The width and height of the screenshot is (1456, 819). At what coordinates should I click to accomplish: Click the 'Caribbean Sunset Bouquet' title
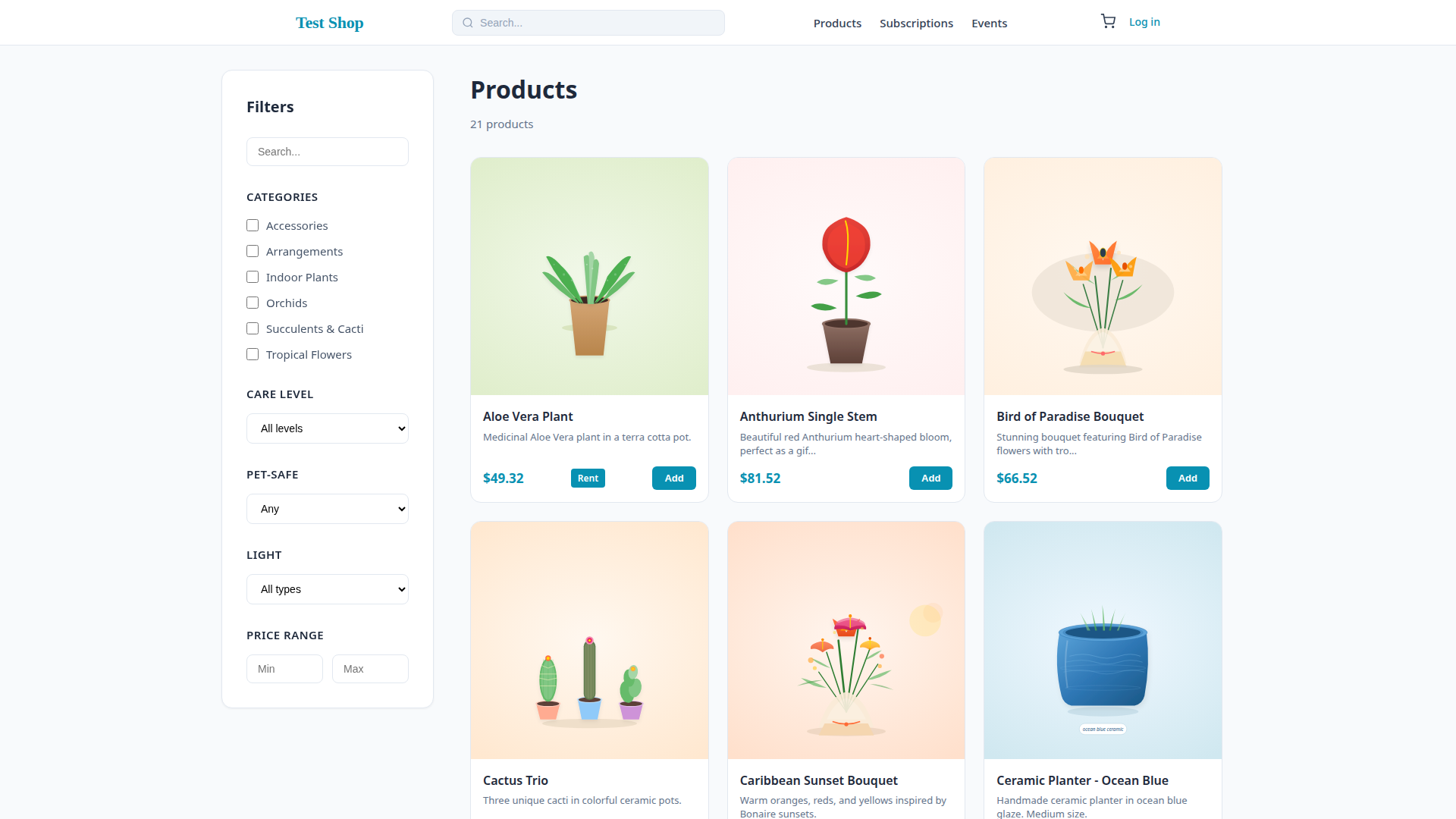818,780
